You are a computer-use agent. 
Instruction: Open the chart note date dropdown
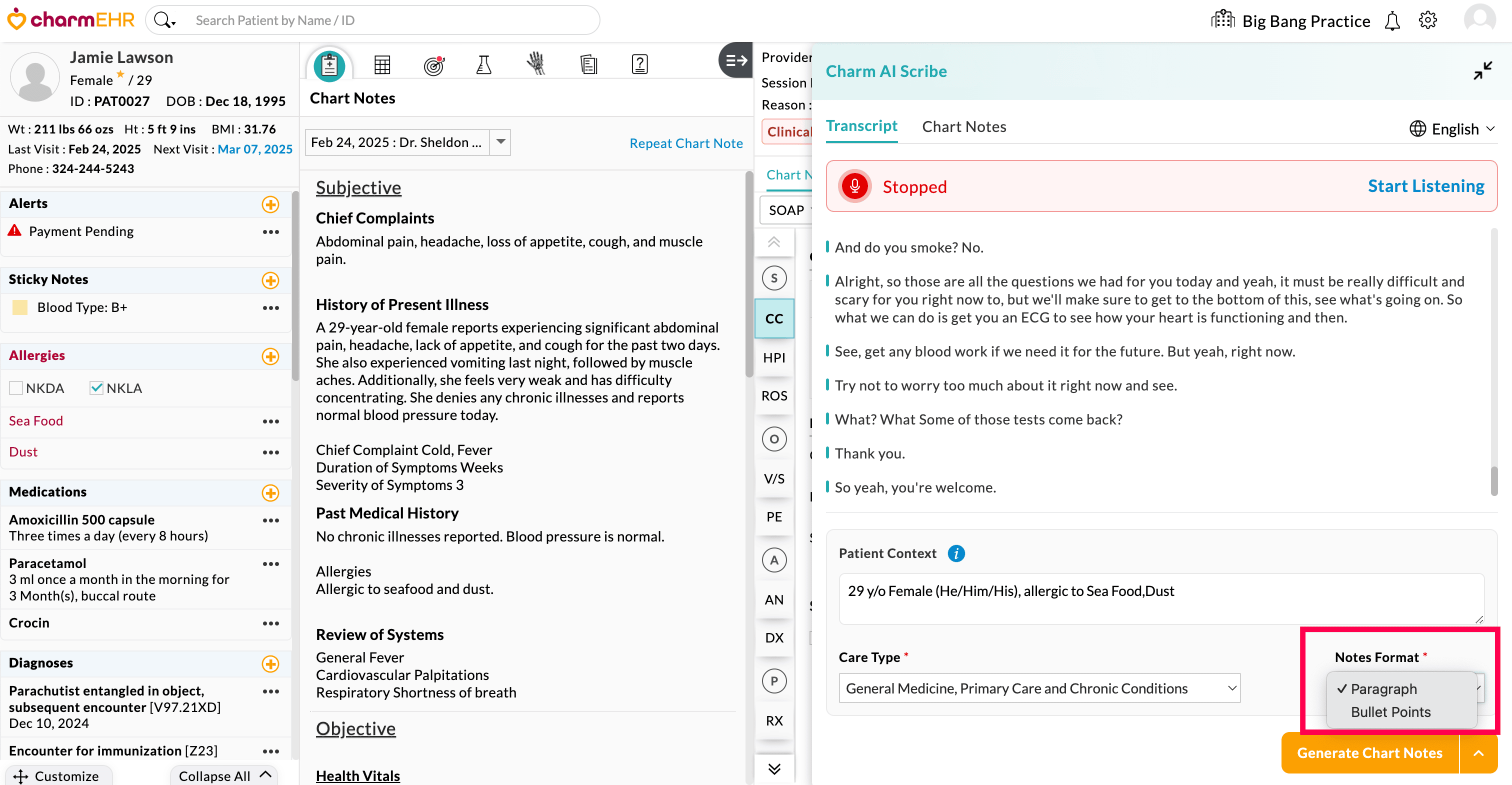(500, 142)
